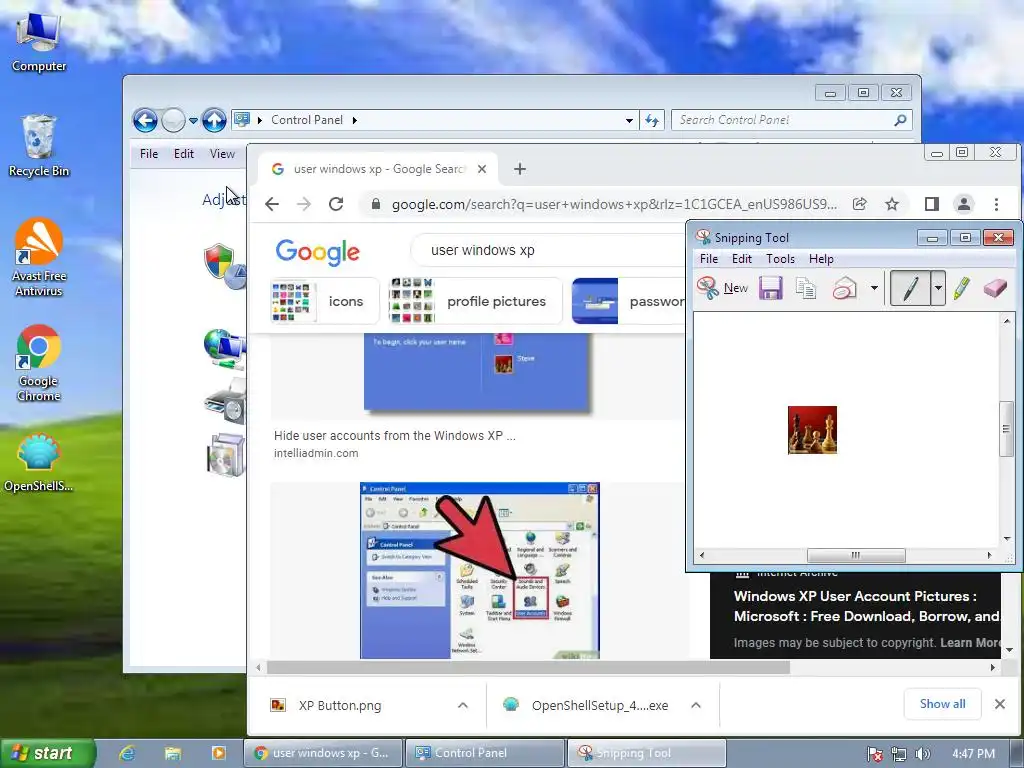Toggle the Chrome side panel icon

click(931, 204)
